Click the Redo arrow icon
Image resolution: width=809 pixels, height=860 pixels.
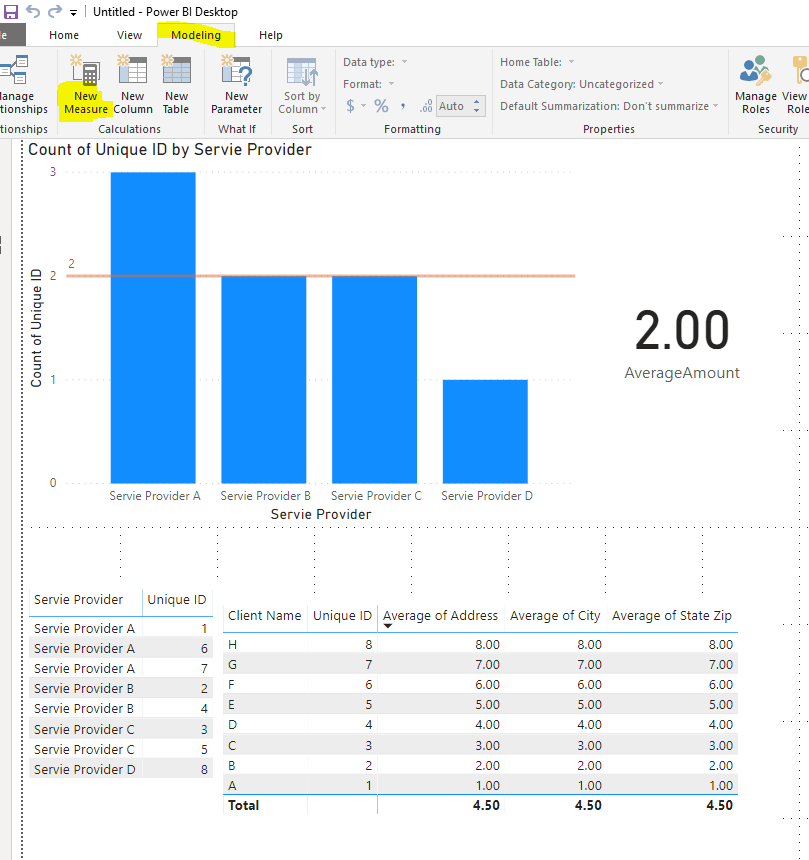(x=55, y=12)
